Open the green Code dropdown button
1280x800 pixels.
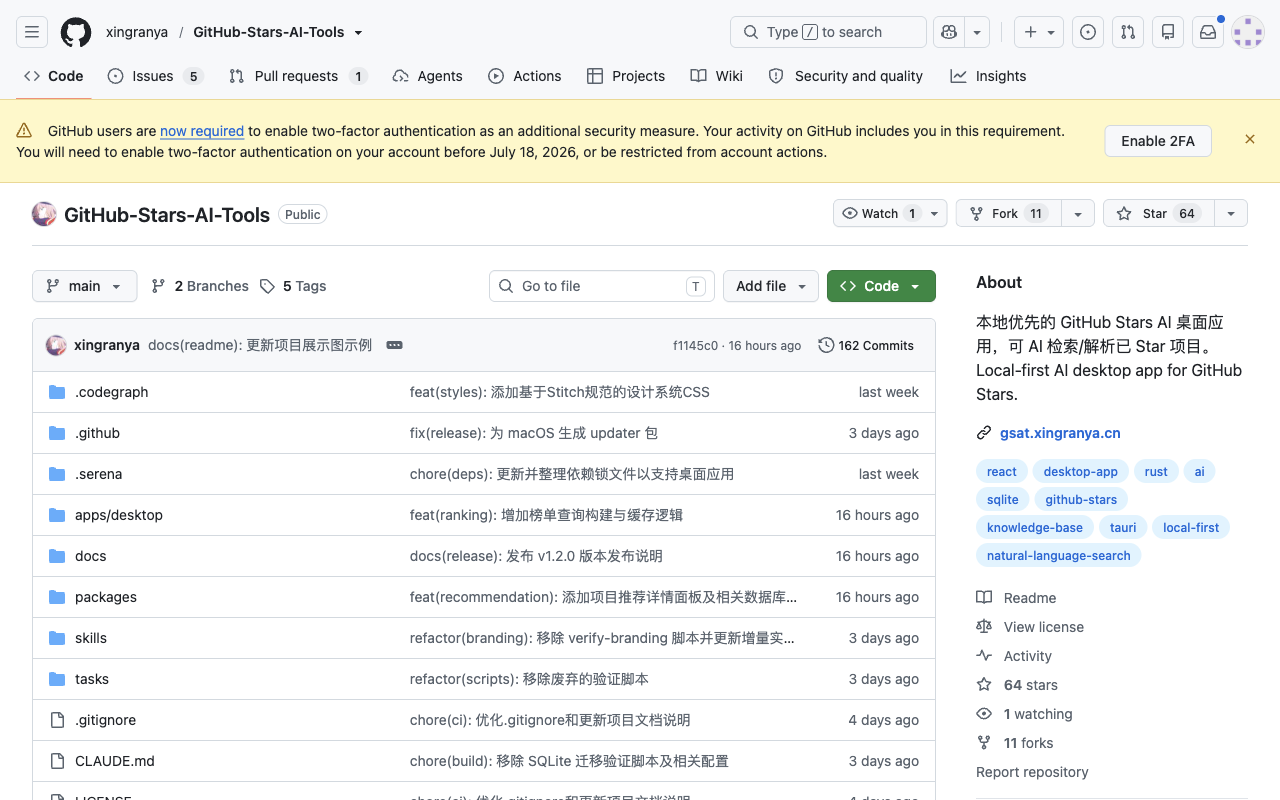point(881,286)
